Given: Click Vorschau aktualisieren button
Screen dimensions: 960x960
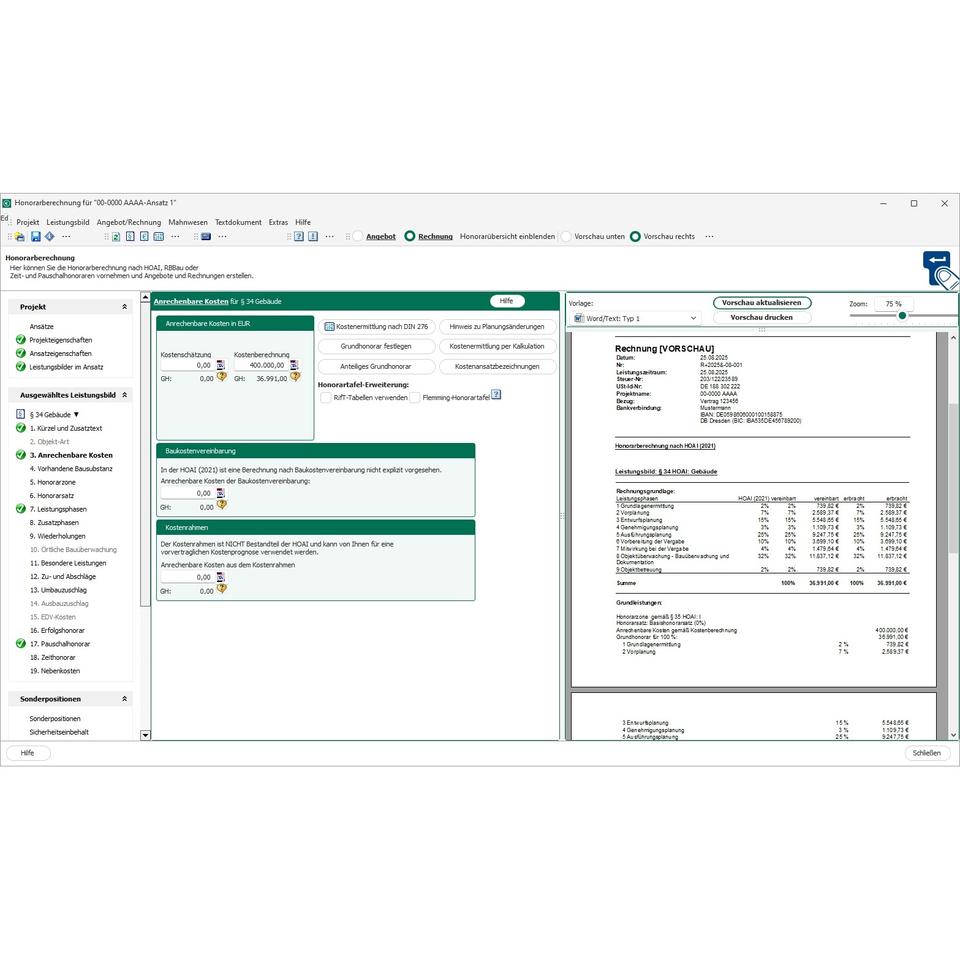Looking at the screenshot, I should pos(762,303).
